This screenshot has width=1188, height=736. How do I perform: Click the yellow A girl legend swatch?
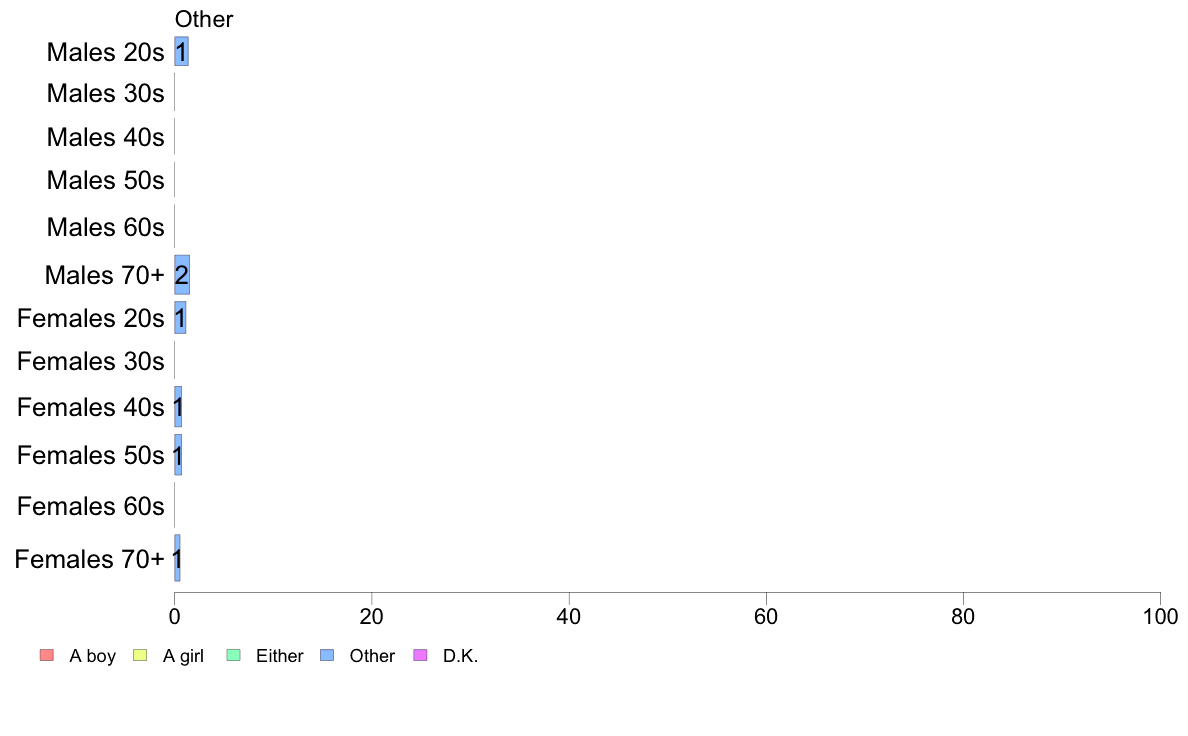pos(140,655)
